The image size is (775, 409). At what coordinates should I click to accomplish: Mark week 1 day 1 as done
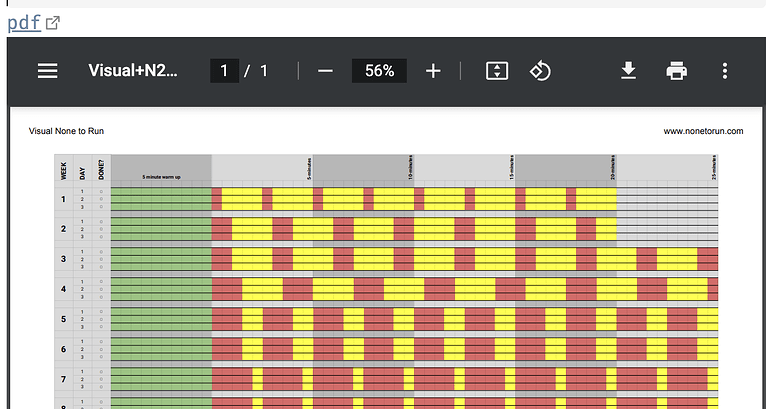click(x=100, y=191)
